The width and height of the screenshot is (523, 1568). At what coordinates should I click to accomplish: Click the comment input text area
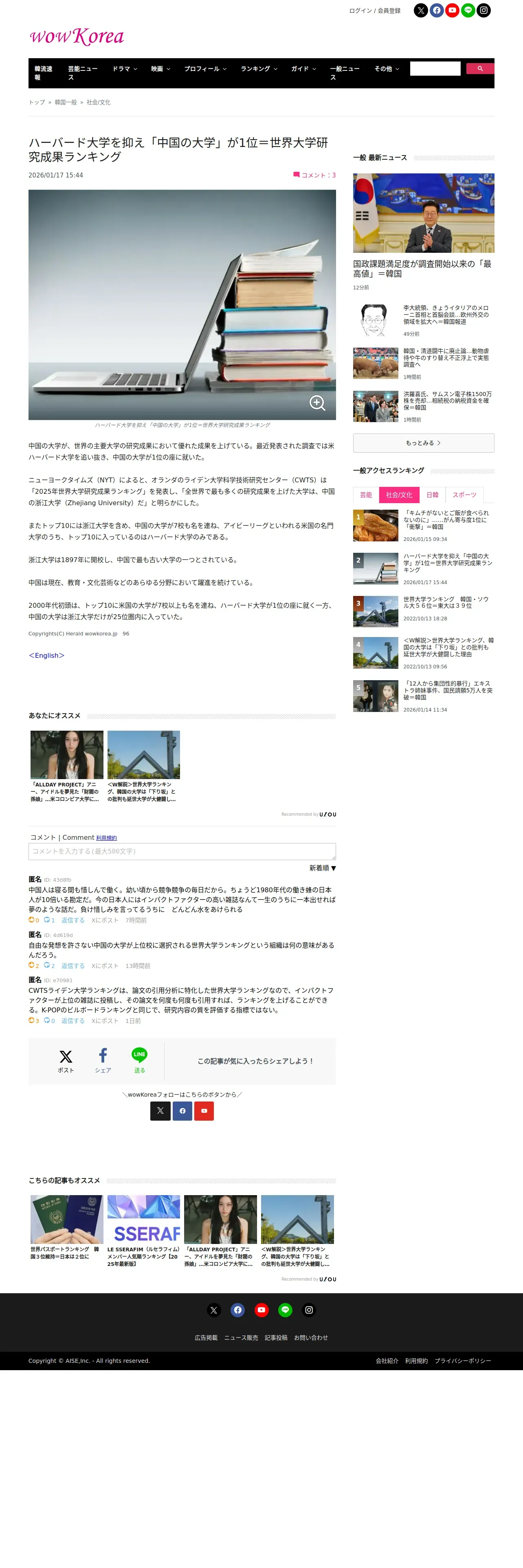pos(182,851)
